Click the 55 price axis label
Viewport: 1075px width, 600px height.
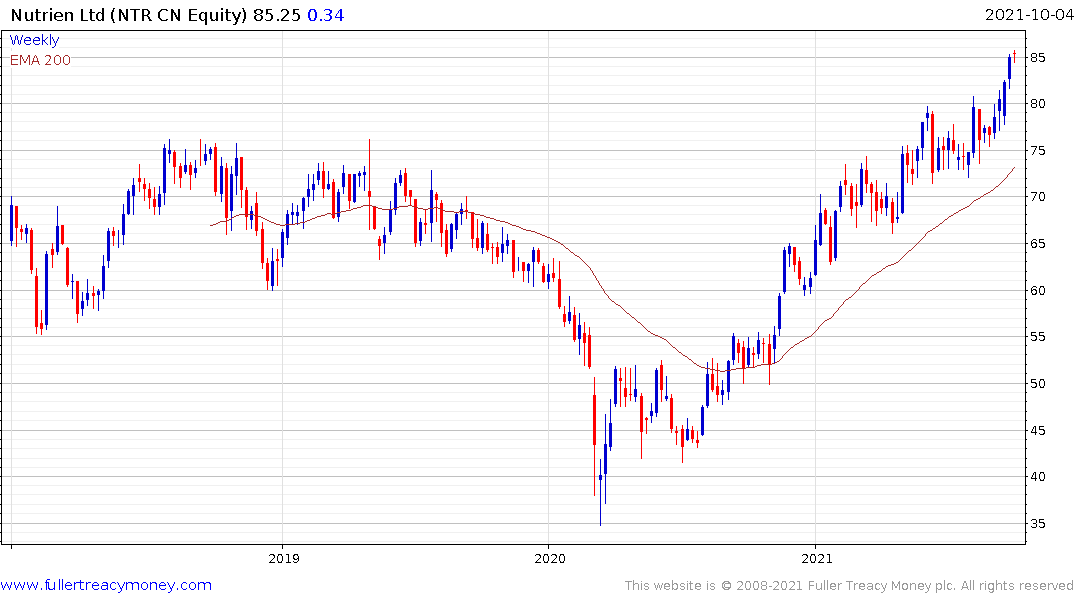click(x=1037, y=337)
